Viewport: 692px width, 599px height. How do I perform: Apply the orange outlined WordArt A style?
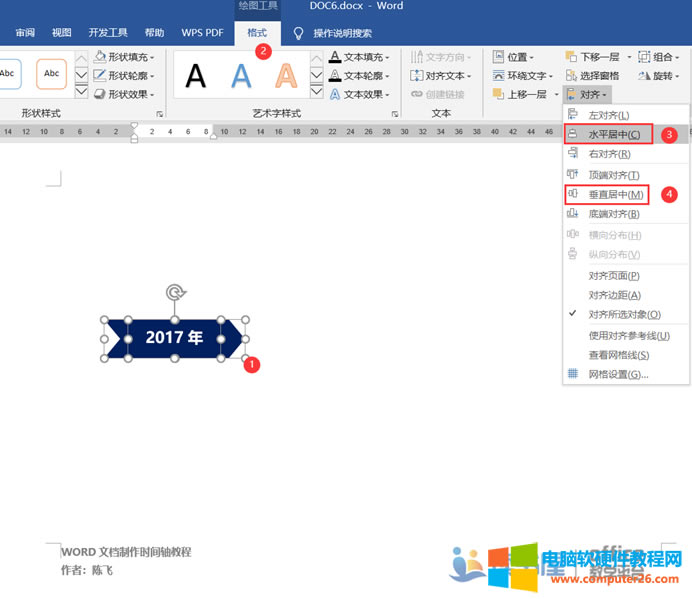click(x=287, y=75)
